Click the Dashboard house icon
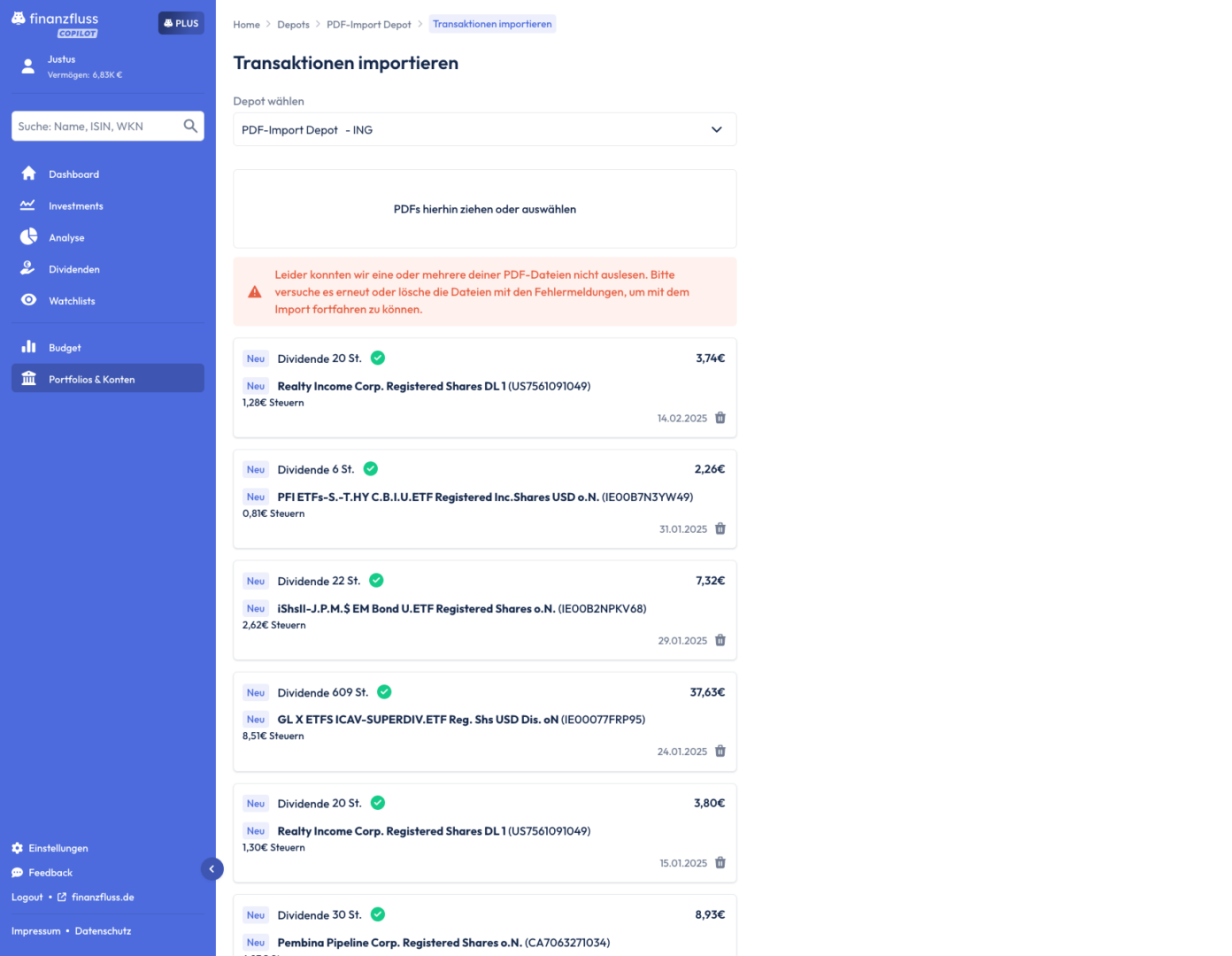 click(x=28, y=173)
